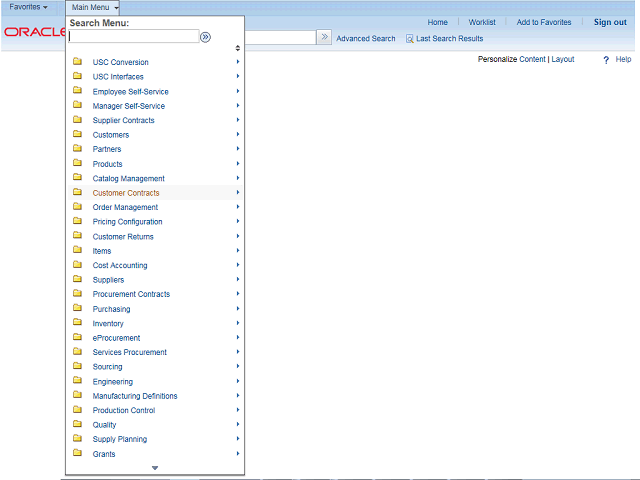Viewport: 640px width, 480px height.
Task: Open the Order Management menu item
Action: coord(125,207)
